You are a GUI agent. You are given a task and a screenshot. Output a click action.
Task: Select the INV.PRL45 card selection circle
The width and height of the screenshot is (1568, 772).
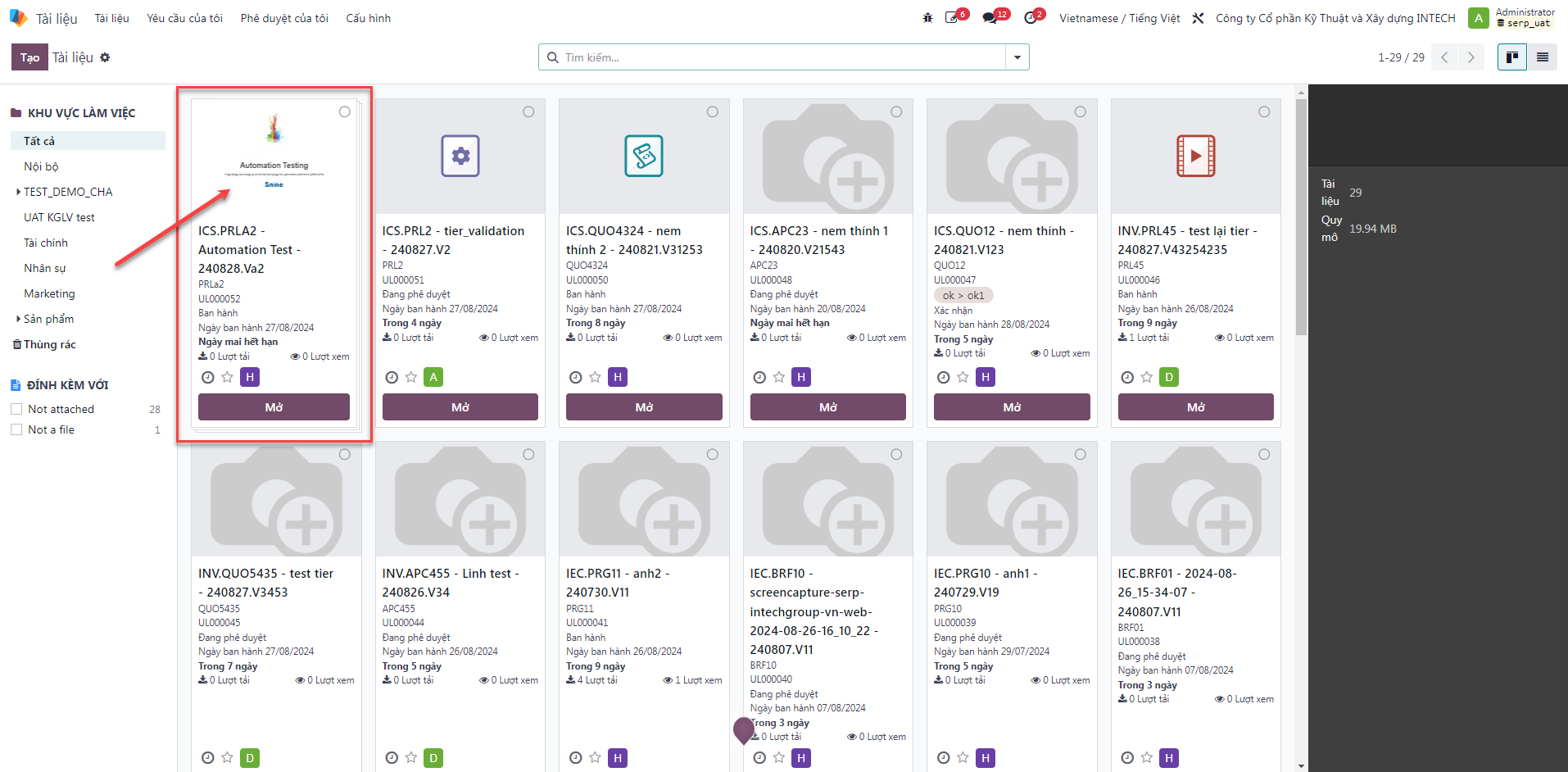coord(1264,111)
